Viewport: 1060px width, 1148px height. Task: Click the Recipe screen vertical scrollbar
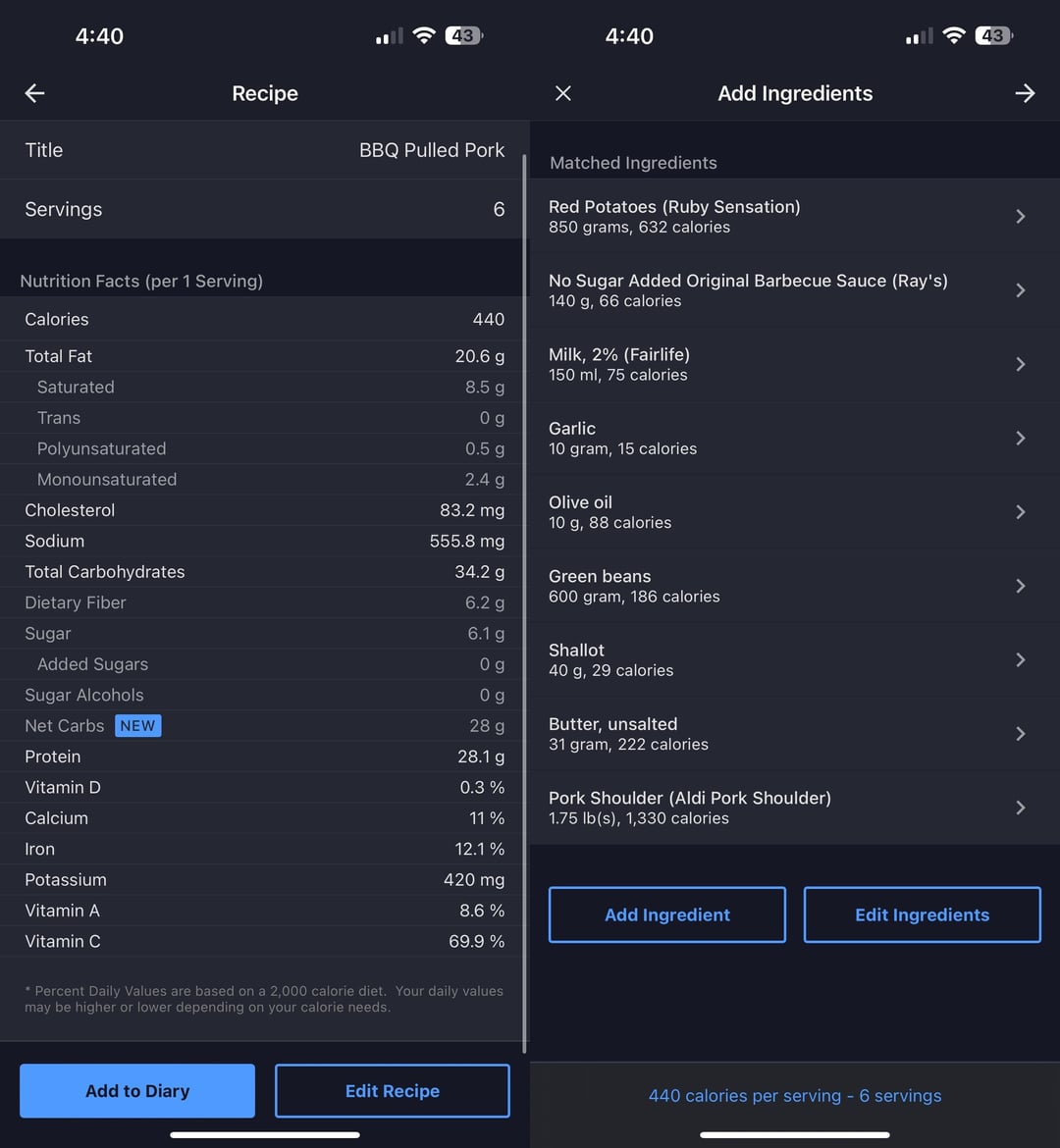(524, 604)
